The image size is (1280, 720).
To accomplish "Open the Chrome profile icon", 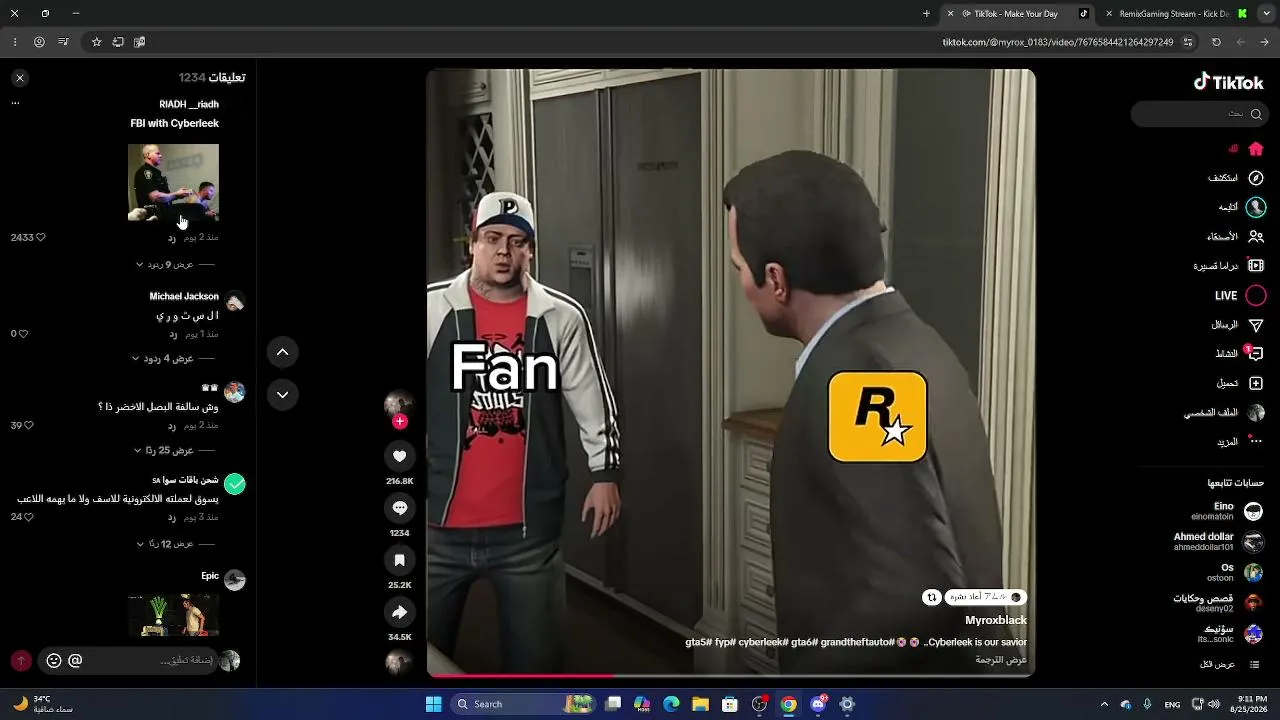I will point(39,42).
